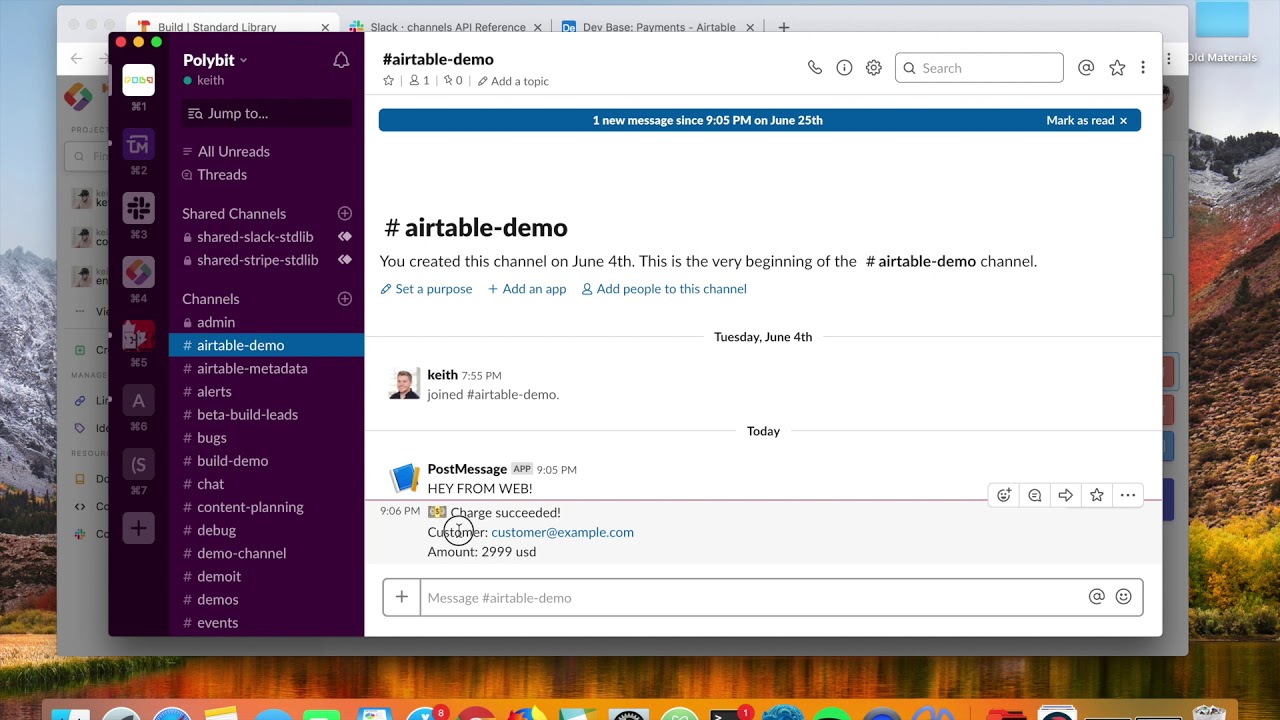Screen dimensions: 1280x720
Task: Click Add a topic
Action: [513, 81]
